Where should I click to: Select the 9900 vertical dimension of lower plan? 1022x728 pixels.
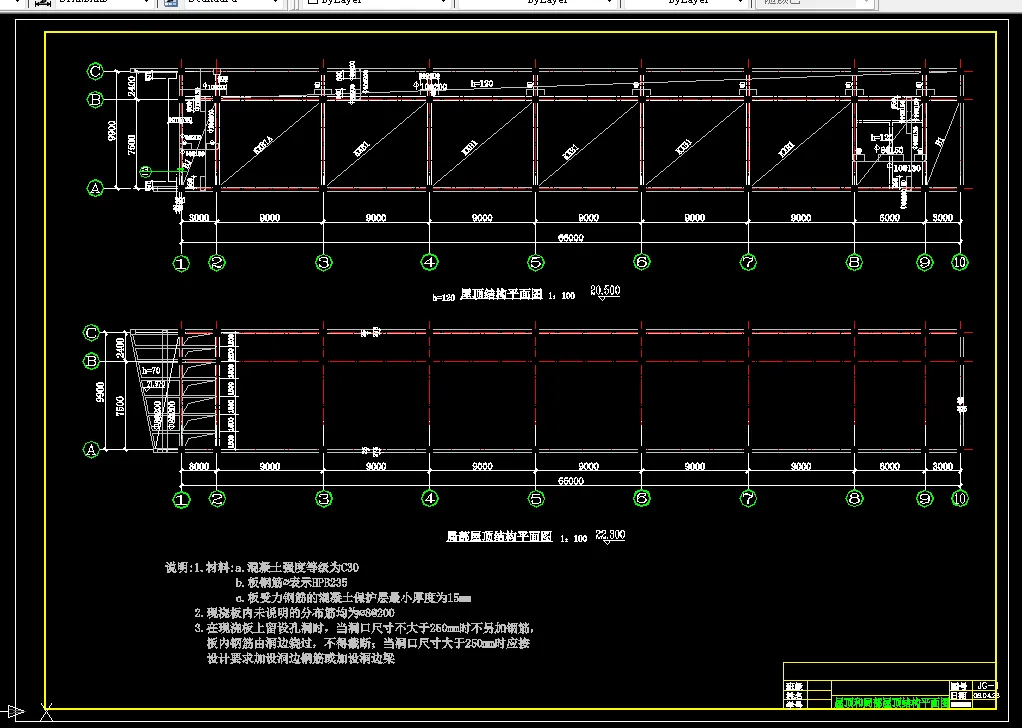pos(100,392)
